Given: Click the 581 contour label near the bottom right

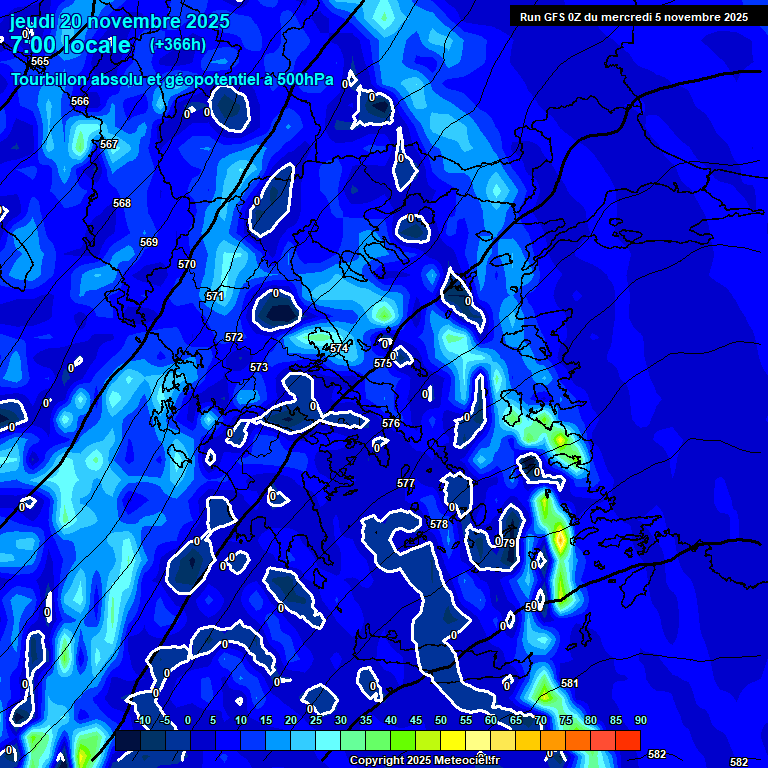Looking at the screenshot, I should pyautogui.click(x=570, y=683).
